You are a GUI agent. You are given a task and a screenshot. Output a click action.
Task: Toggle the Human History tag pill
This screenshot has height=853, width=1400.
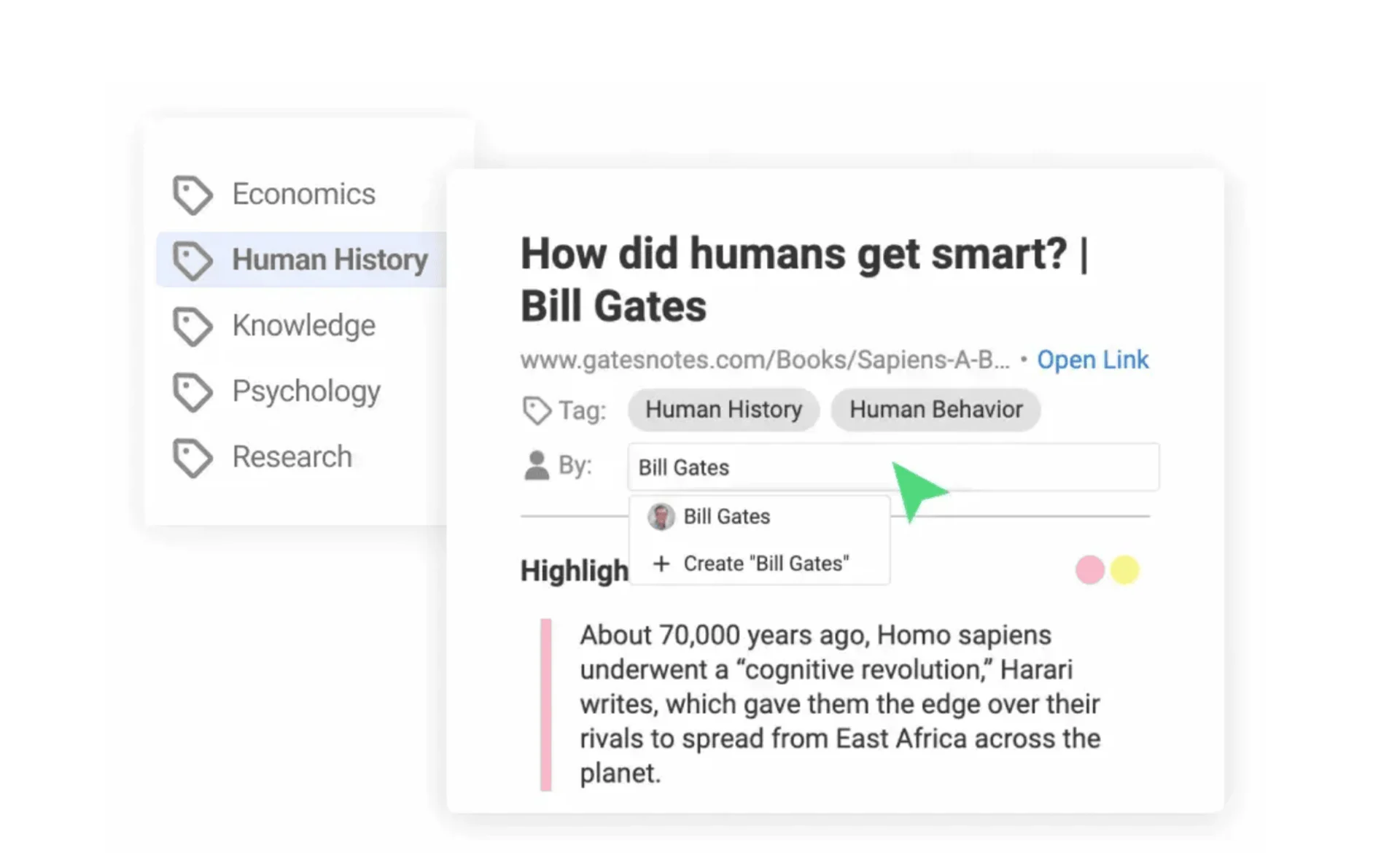[x=723, y=410]
